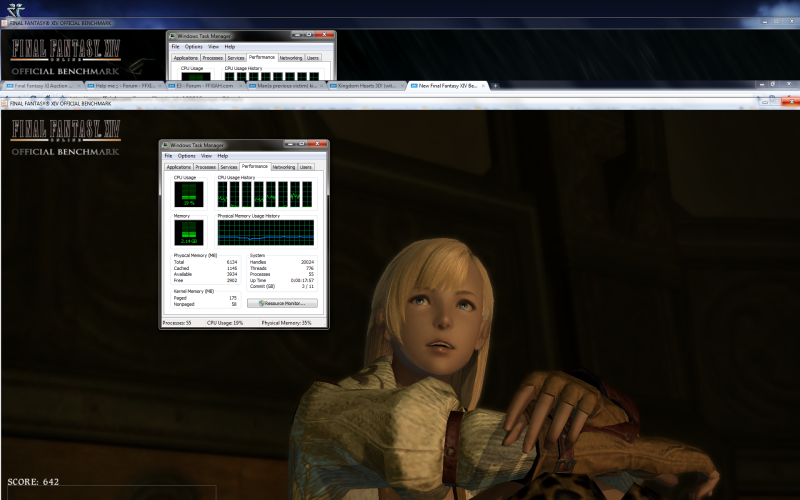Switch to Users tab in front Task Manager
The width and height of the screenshot is (800, 500).
(306, 167)
